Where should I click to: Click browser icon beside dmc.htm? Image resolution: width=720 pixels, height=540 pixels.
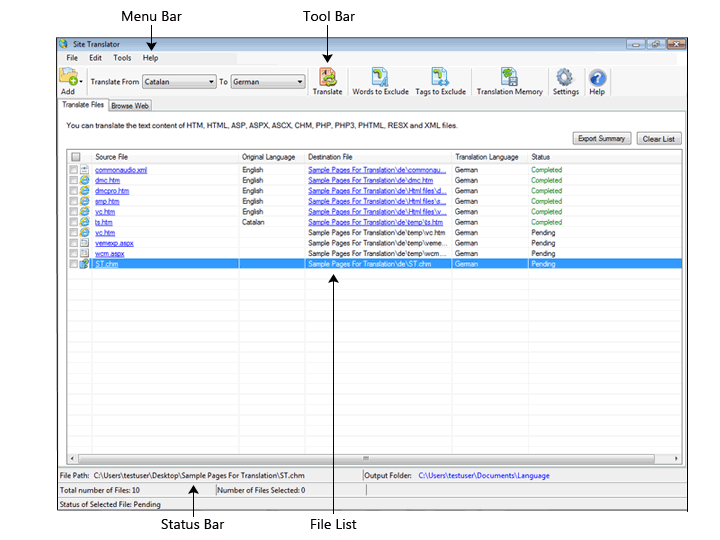click(x=84, y=180)
